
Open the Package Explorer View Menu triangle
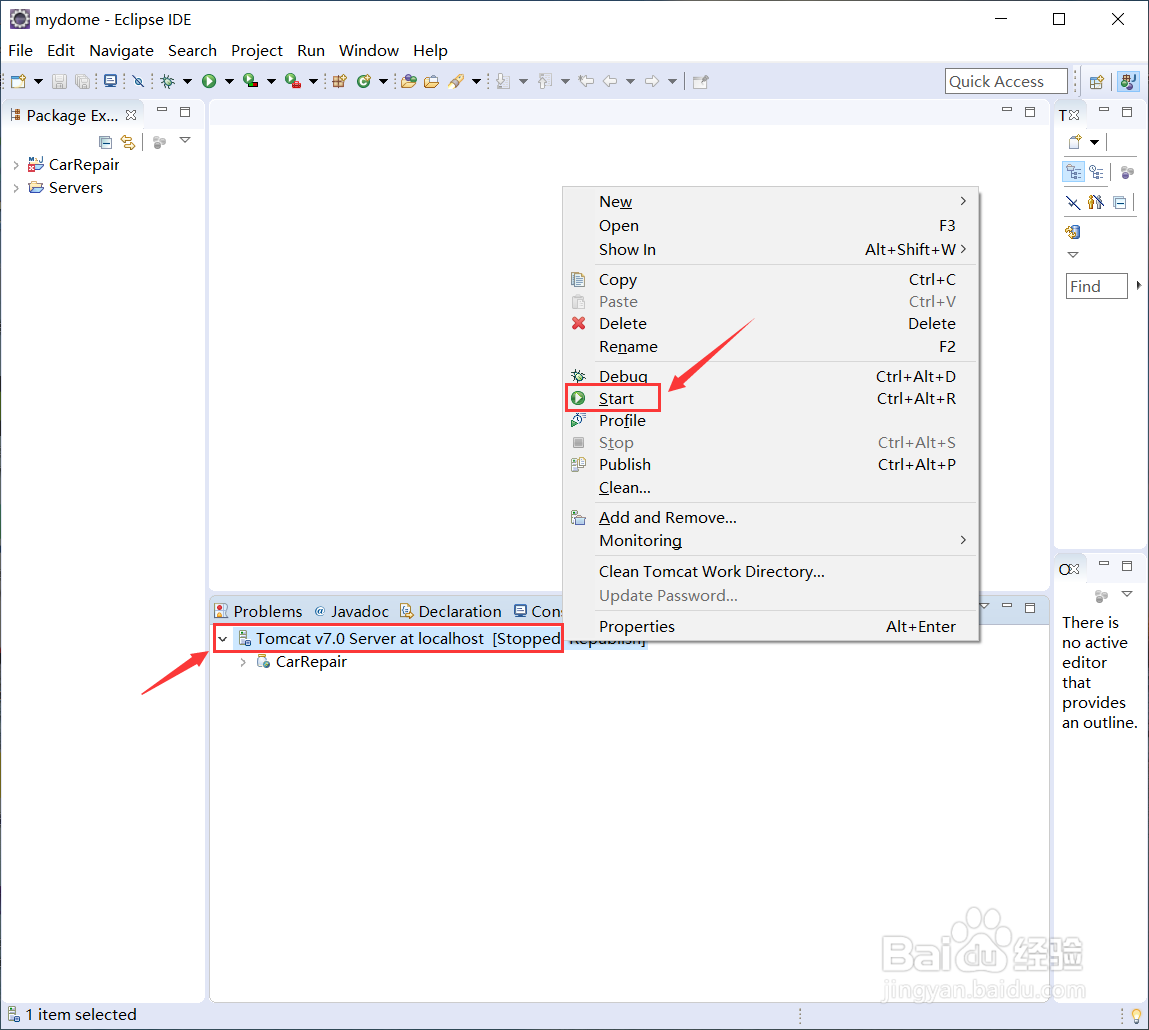(x=185, y=141)
